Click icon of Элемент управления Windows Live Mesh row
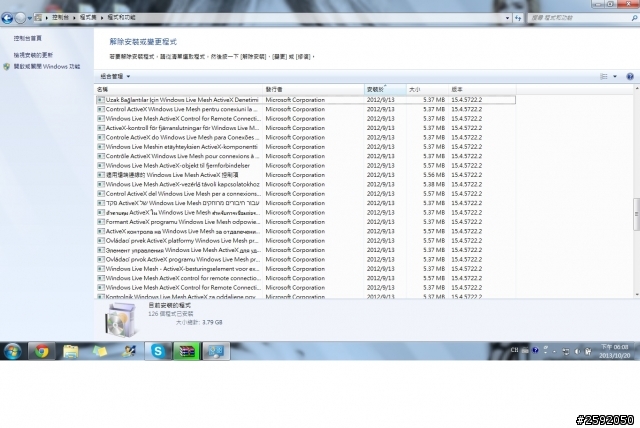The height and width of the screenshot is (428, 640). click(x=100, y=250)
